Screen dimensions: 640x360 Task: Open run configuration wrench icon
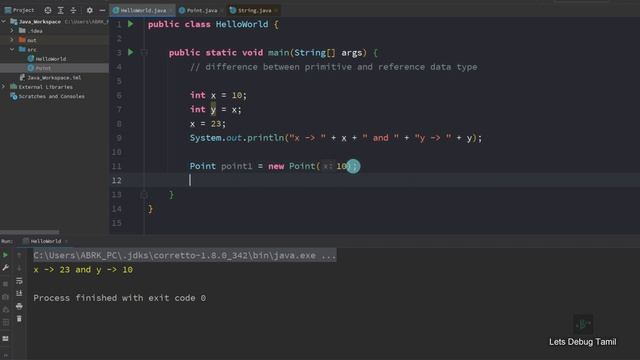(5, 268)
